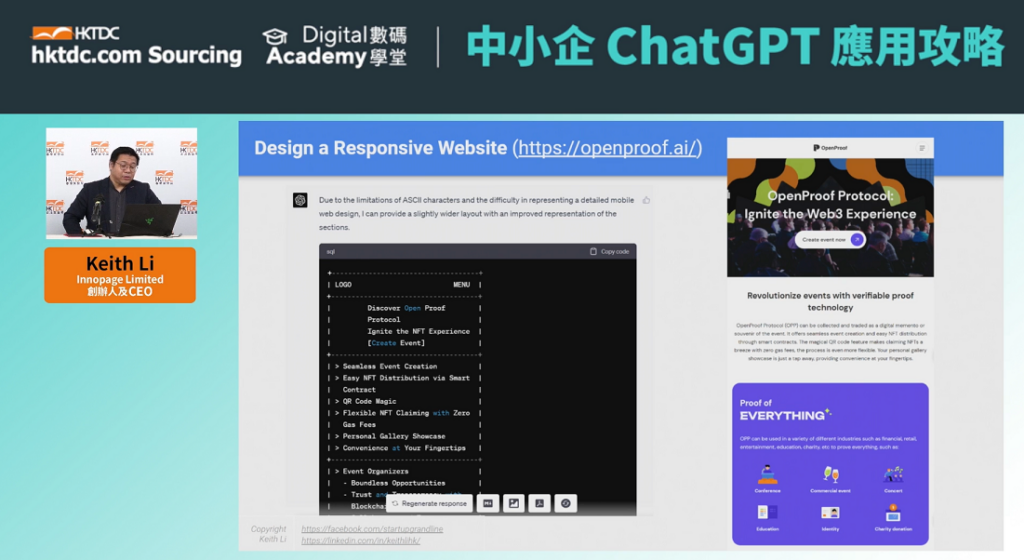Select the Education icon
This screenshot has width=1024, height=560.
point(768,513)
